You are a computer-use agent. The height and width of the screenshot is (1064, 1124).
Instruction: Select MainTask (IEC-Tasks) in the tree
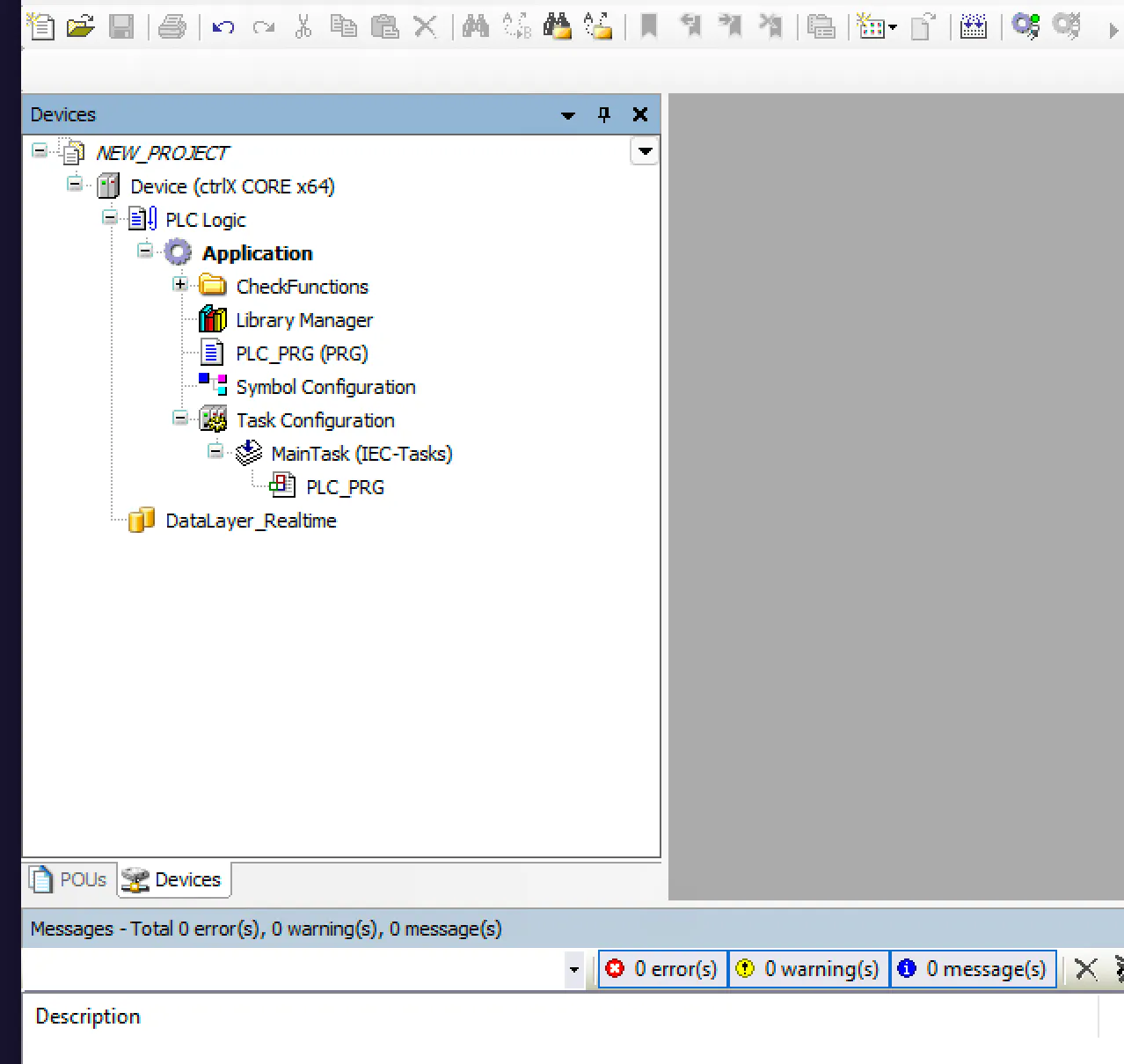coord(361,454)
